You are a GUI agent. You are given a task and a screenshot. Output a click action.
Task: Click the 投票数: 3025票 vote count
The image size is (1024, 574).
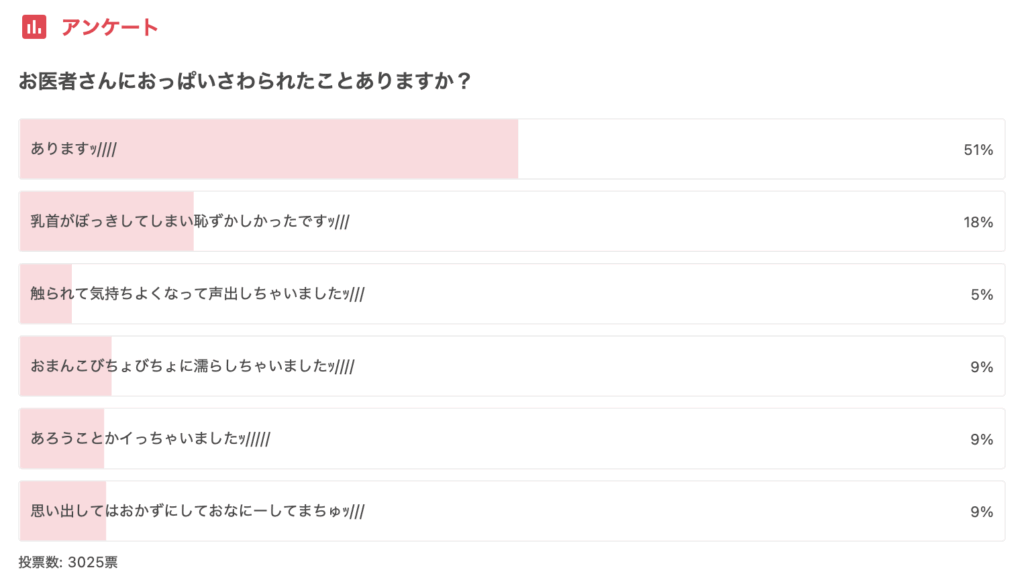(68, 562)
